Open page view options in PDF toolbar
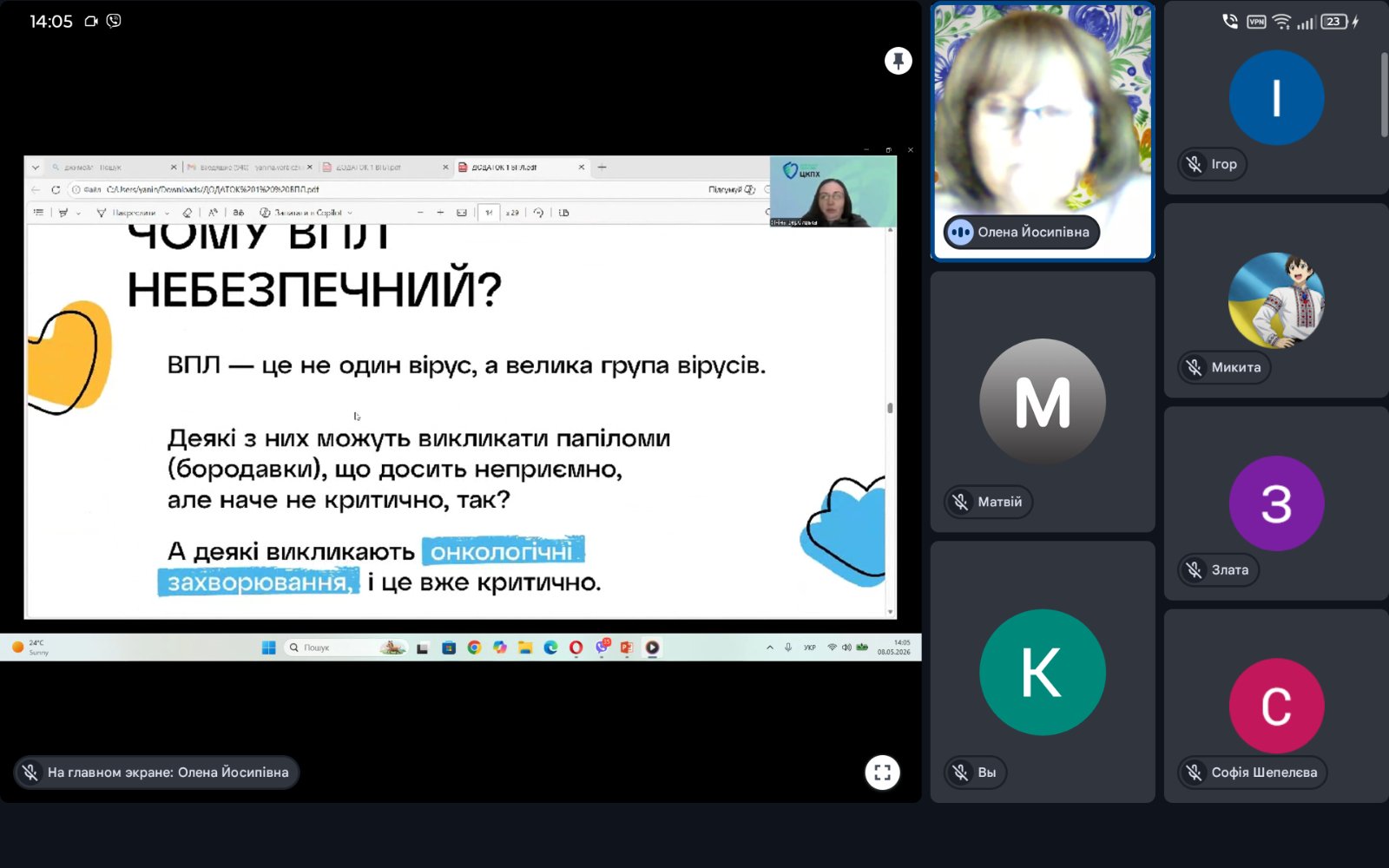The width and height of the screenshot is (1389, 868). tap(563, 213)
